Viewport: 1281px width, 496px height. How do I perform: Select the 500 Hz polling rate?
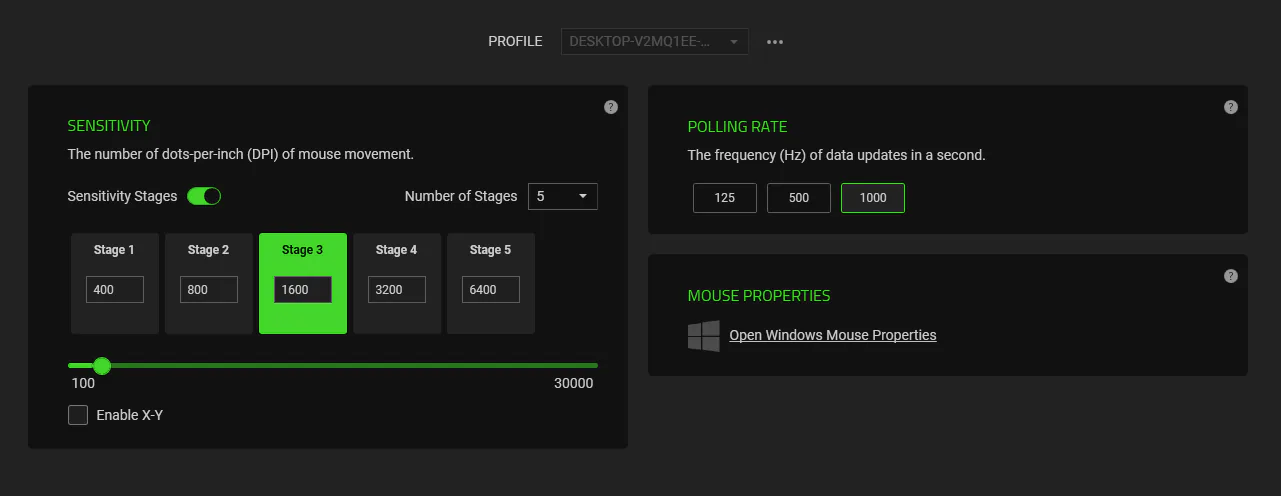(799, 198)
